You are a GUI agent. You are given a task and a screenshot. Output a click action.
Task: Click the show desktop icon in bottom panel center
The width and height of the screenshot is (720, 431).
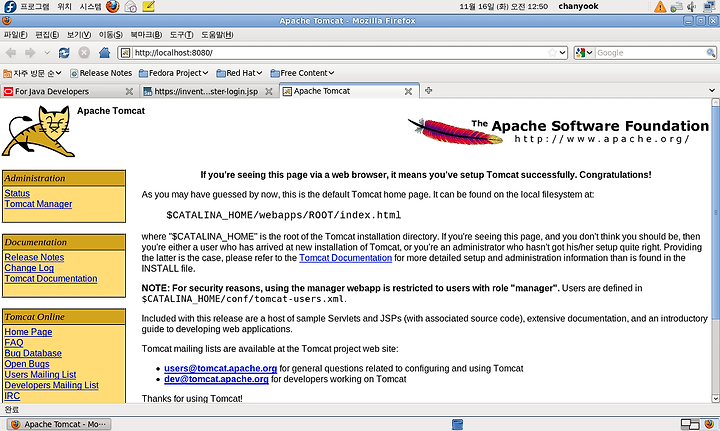point(457,424)
